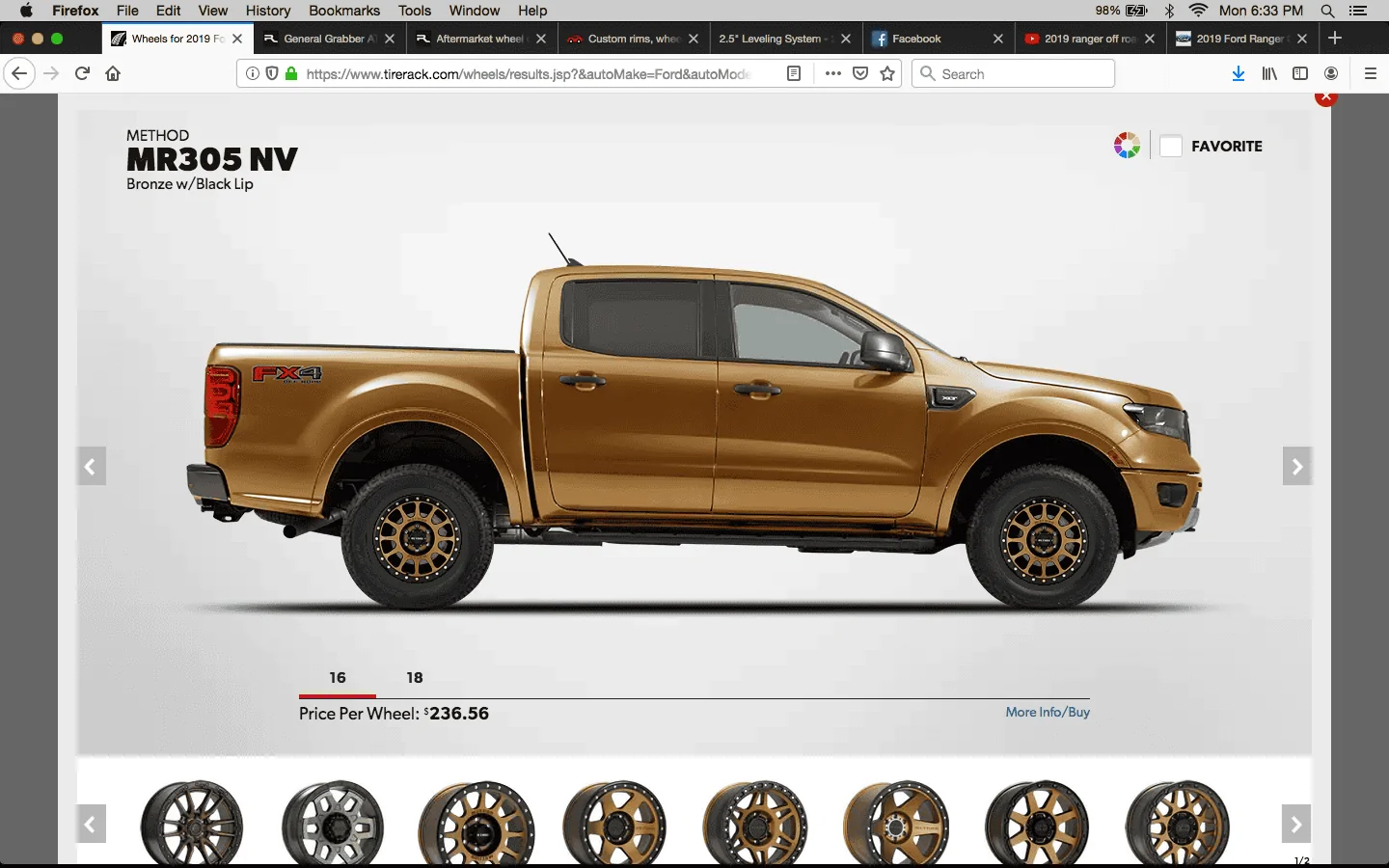Check the Favorite checkbox
1389x868 pixels.
click(1171, 146)
